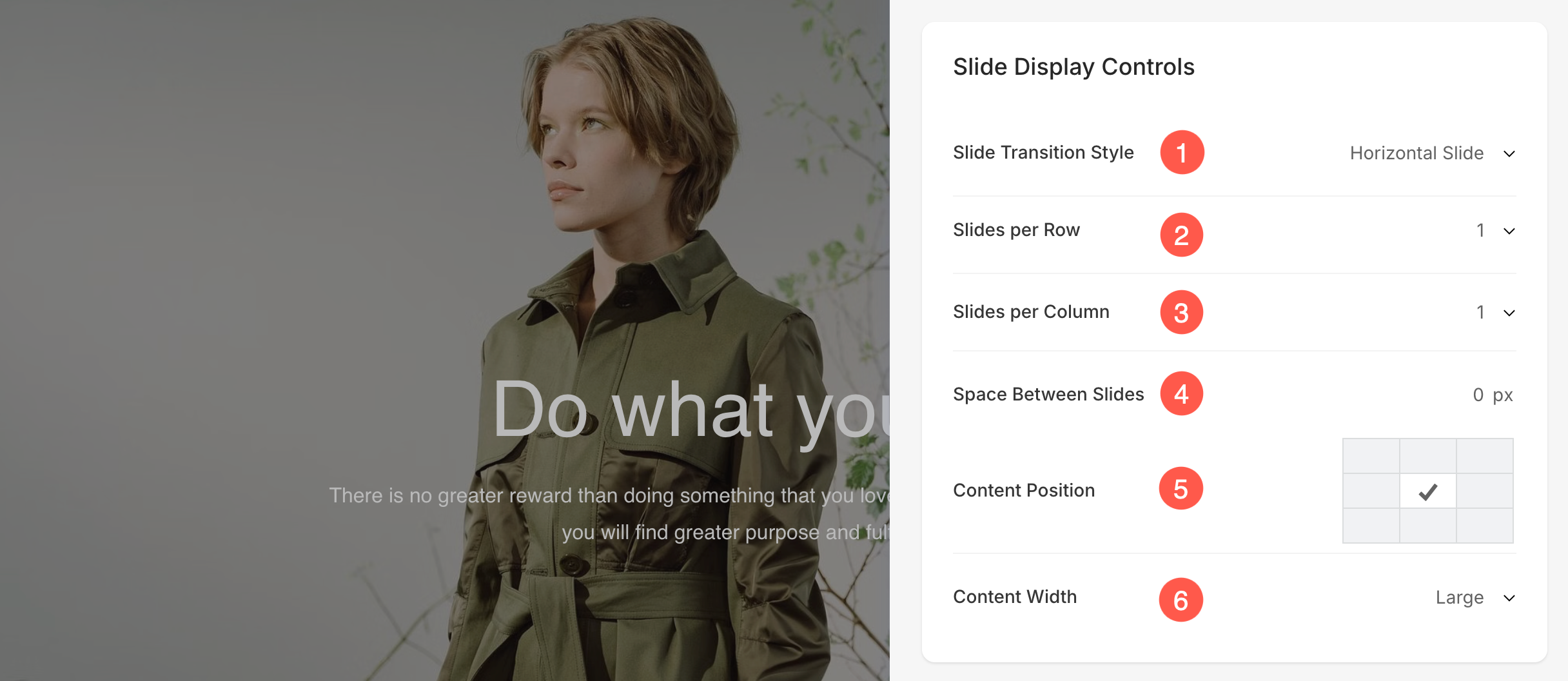Click the red number 2 marker

coord(1182,235)
